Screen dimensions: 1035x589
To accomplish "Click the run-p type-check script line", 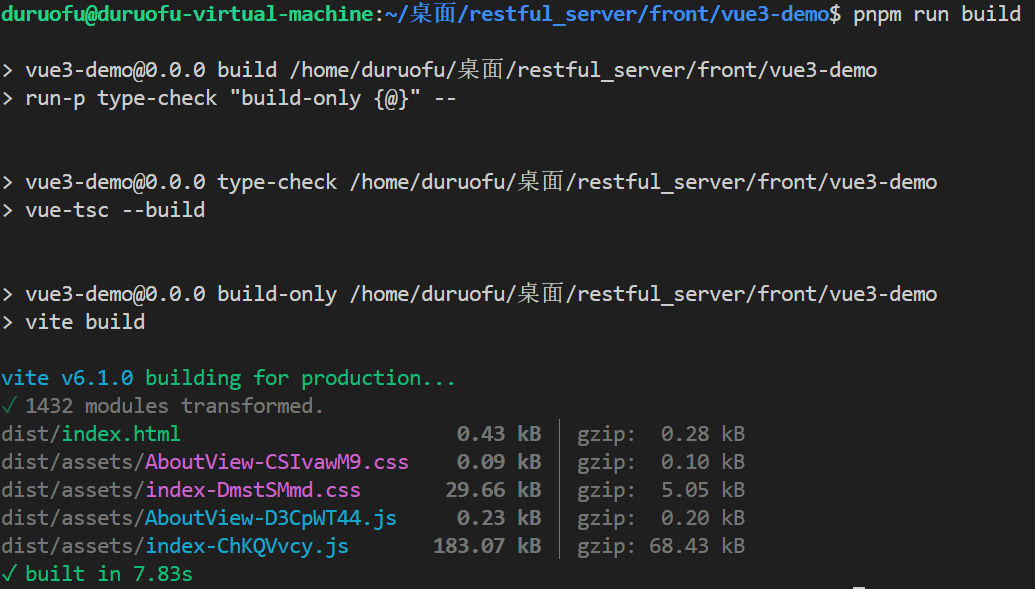I will tap(240, 98).
